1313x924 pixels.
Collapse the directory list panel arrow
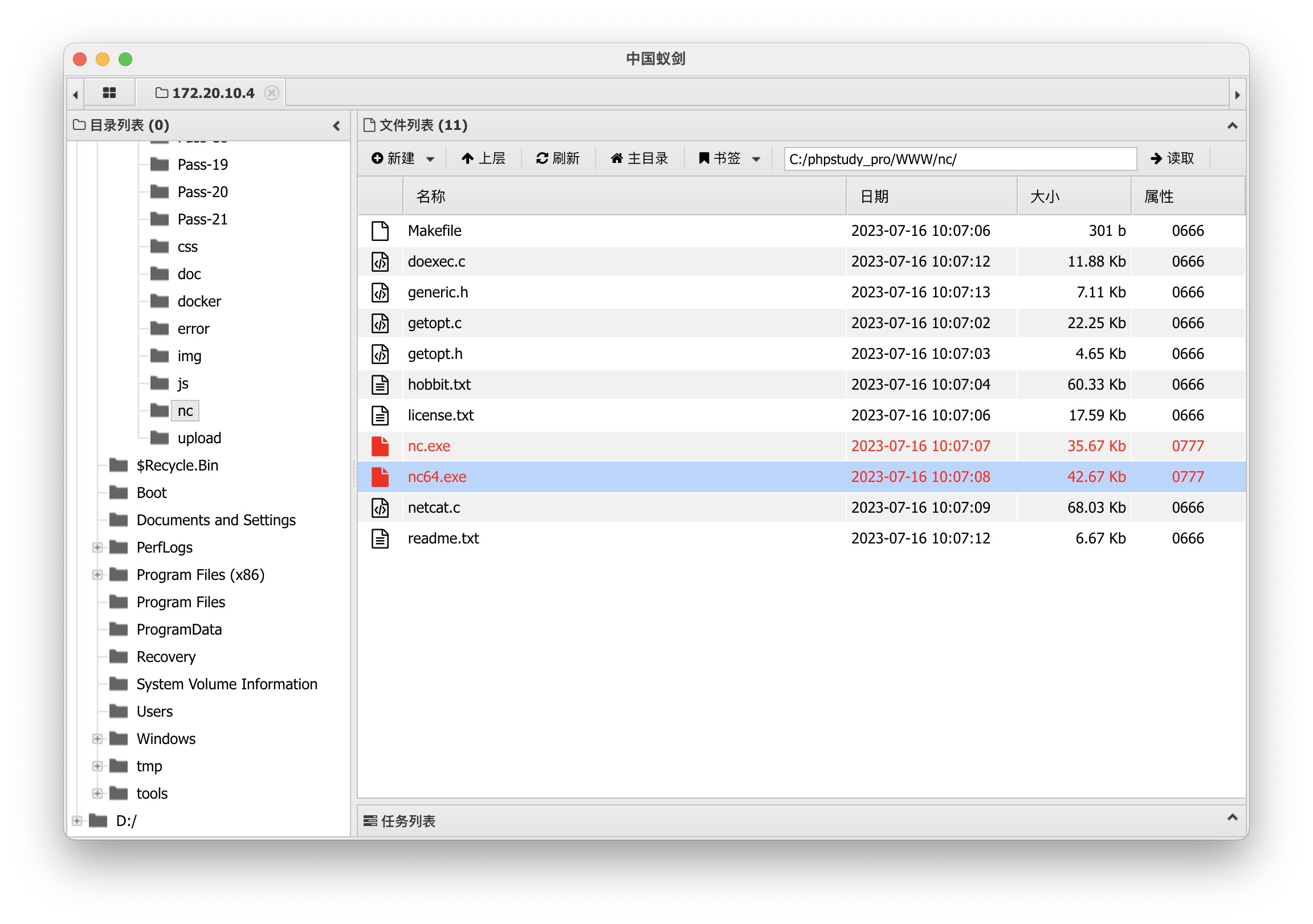pyautogui.click(x=336, y=126)
